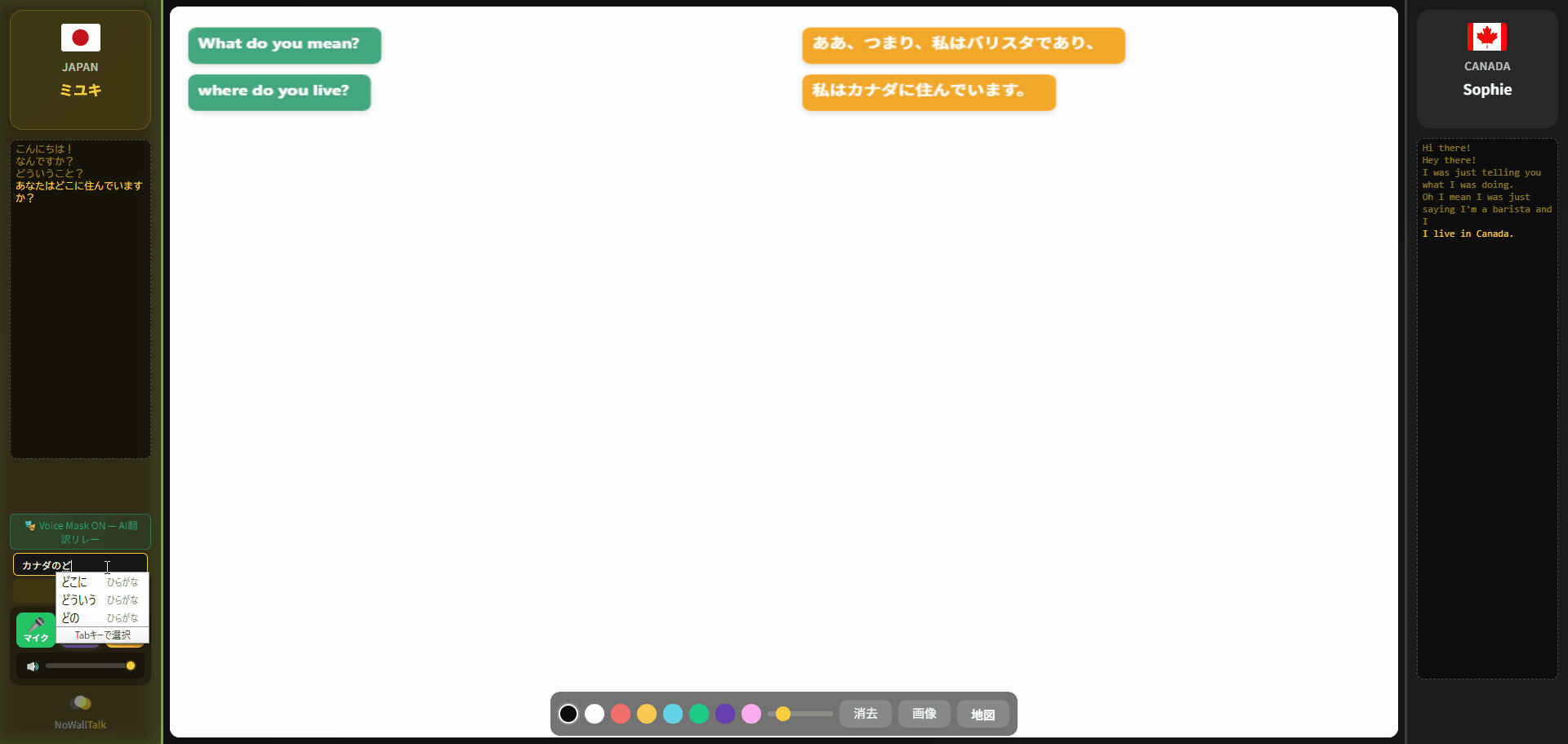Image resolution: width=1568 pixels, height=744 pixels.
Task: Toggle Voice Mask ON — AI翻訳リレー
Action: [x=80, y=532]
